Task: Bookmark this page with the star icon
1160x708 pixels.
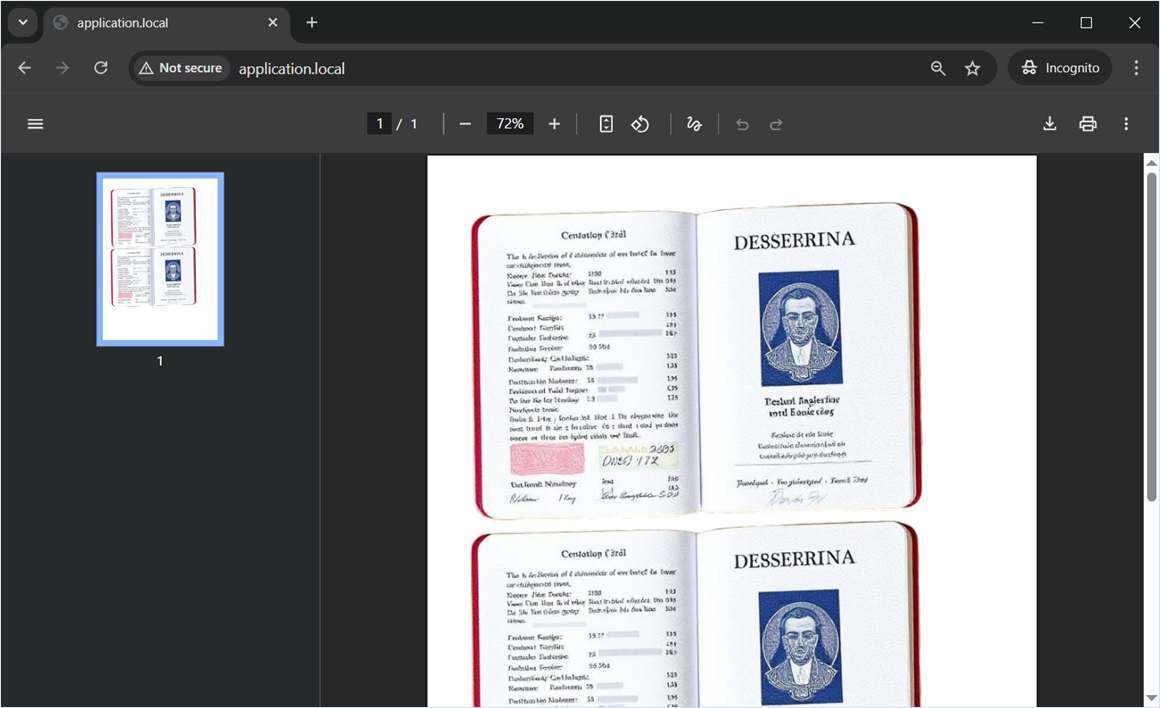Action: click(x=972, y=68)
